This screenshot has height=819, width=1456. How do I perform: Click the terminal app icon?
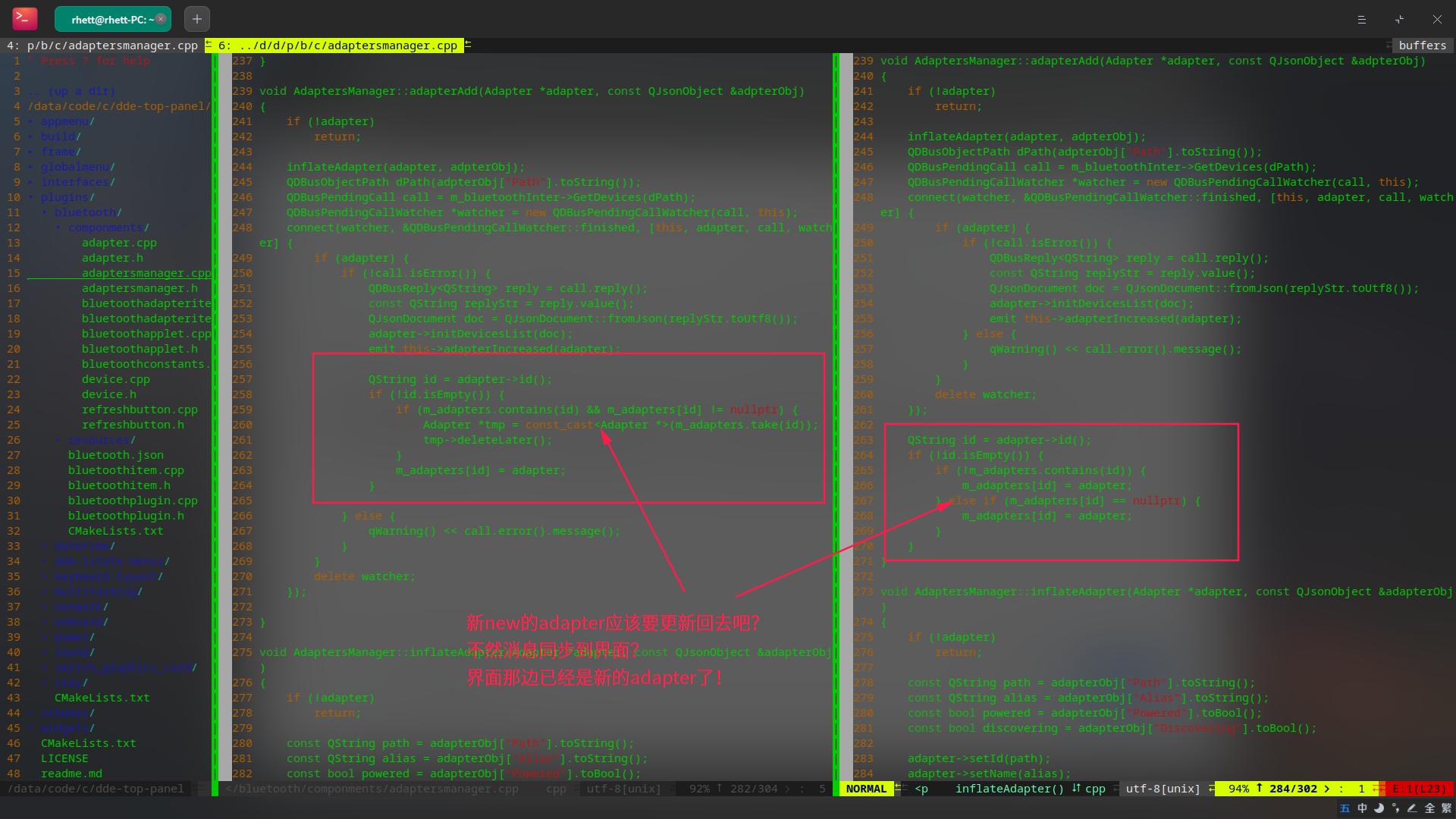pyautogui.click(x=24, y=19)
